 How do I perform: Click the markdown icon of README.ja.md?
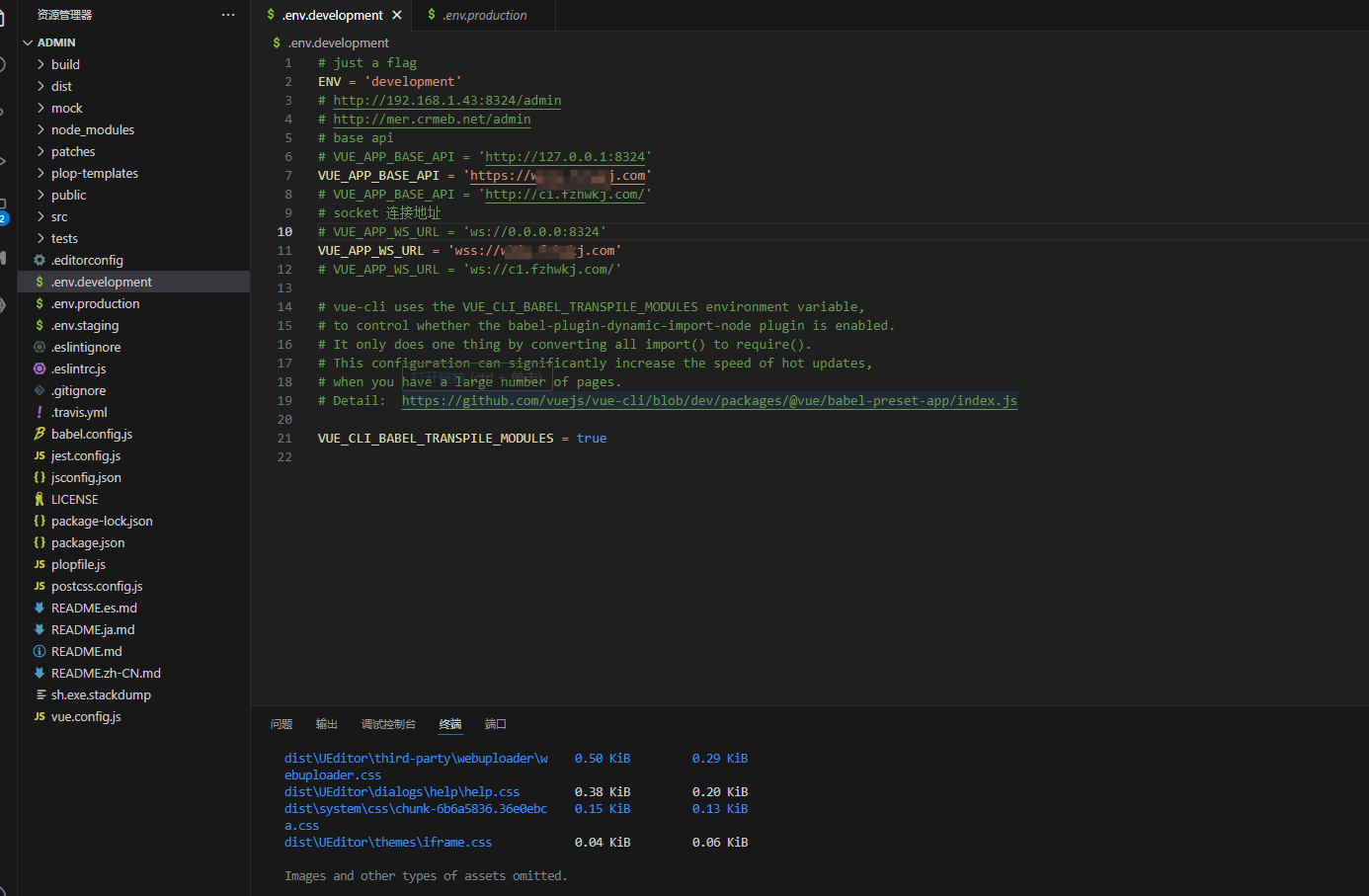(40, 629)
